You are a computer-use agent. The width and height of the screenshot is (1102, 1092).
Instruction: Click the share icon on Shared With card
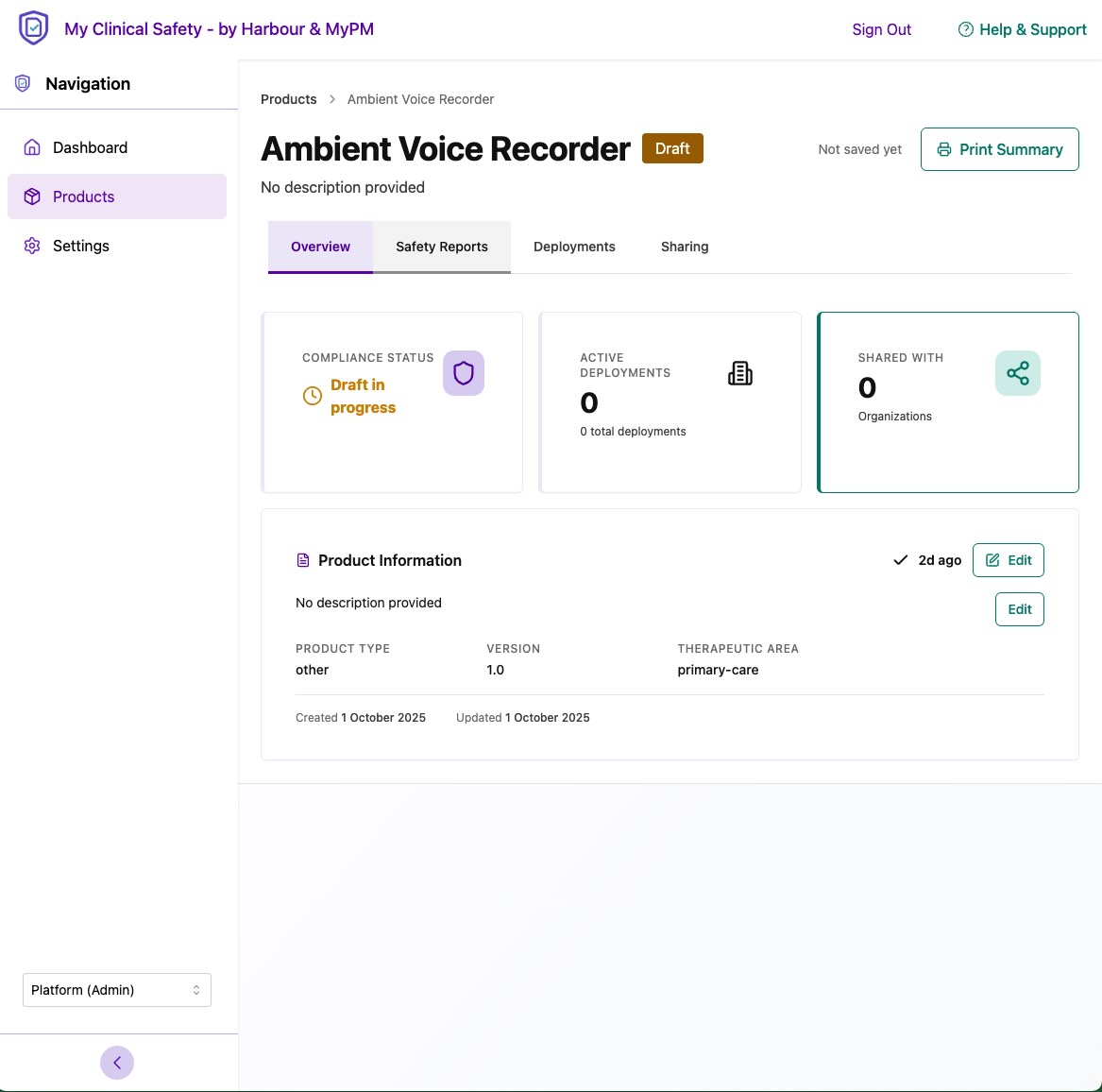pyautogui.click(x=1017, y=373)
